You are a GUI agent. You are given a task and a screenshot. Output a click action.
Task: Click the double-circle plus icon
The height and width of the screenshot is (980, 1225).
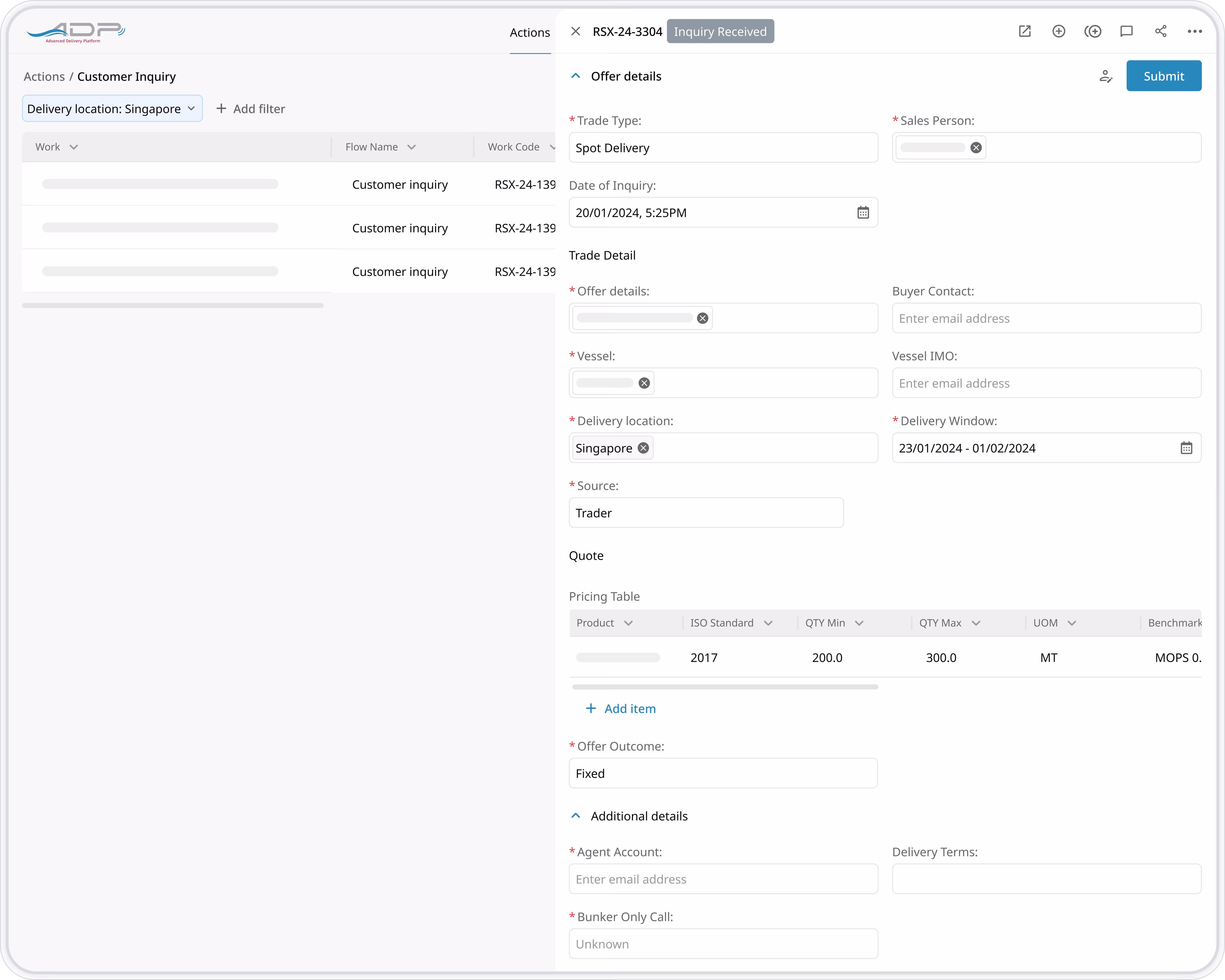point(1093,31)
